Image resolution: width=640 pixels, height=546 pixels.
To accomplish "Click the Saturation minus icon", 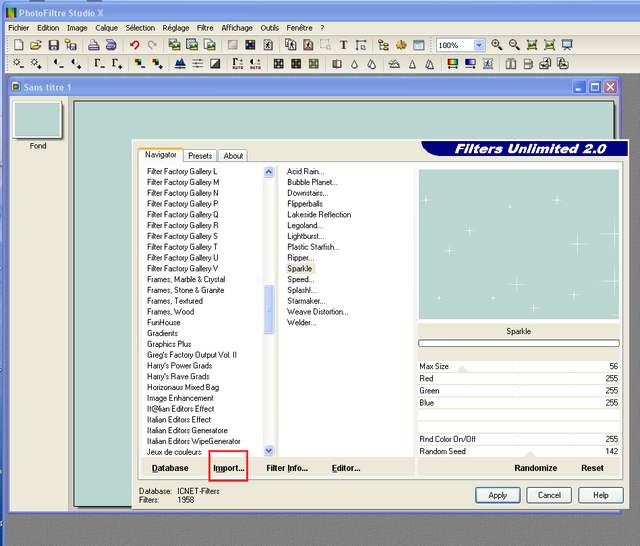I will (x=140, y=64).
